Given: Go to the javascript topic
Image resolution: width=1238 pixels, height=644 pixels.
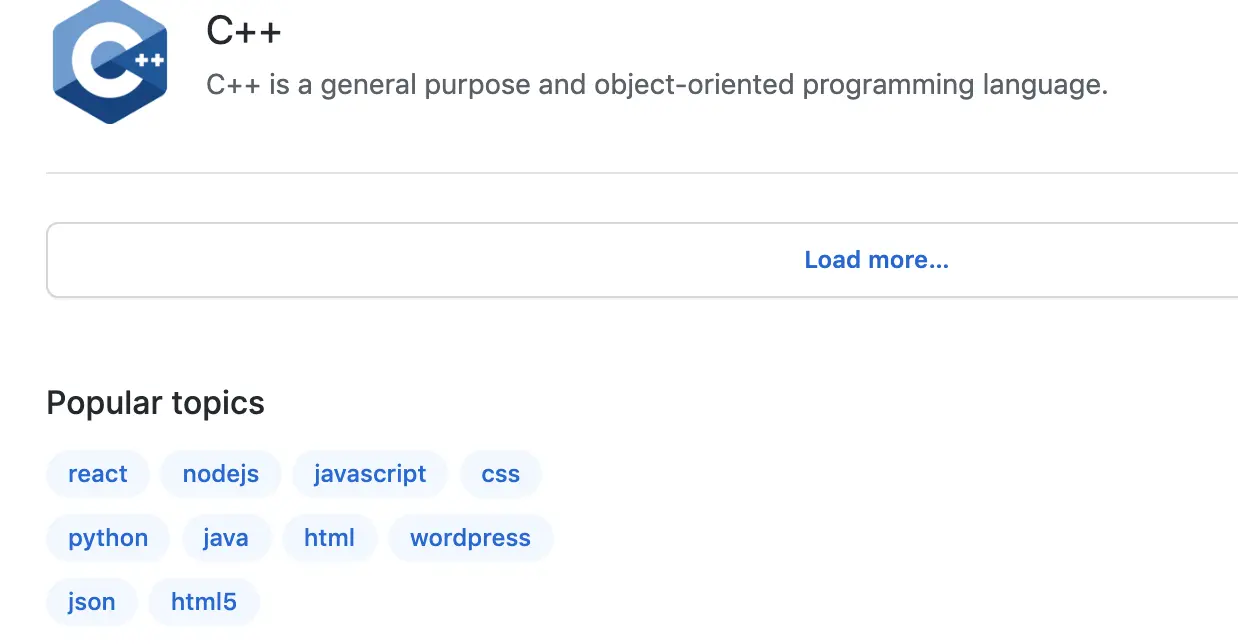Looking at the screenshot, I should 370,474.
